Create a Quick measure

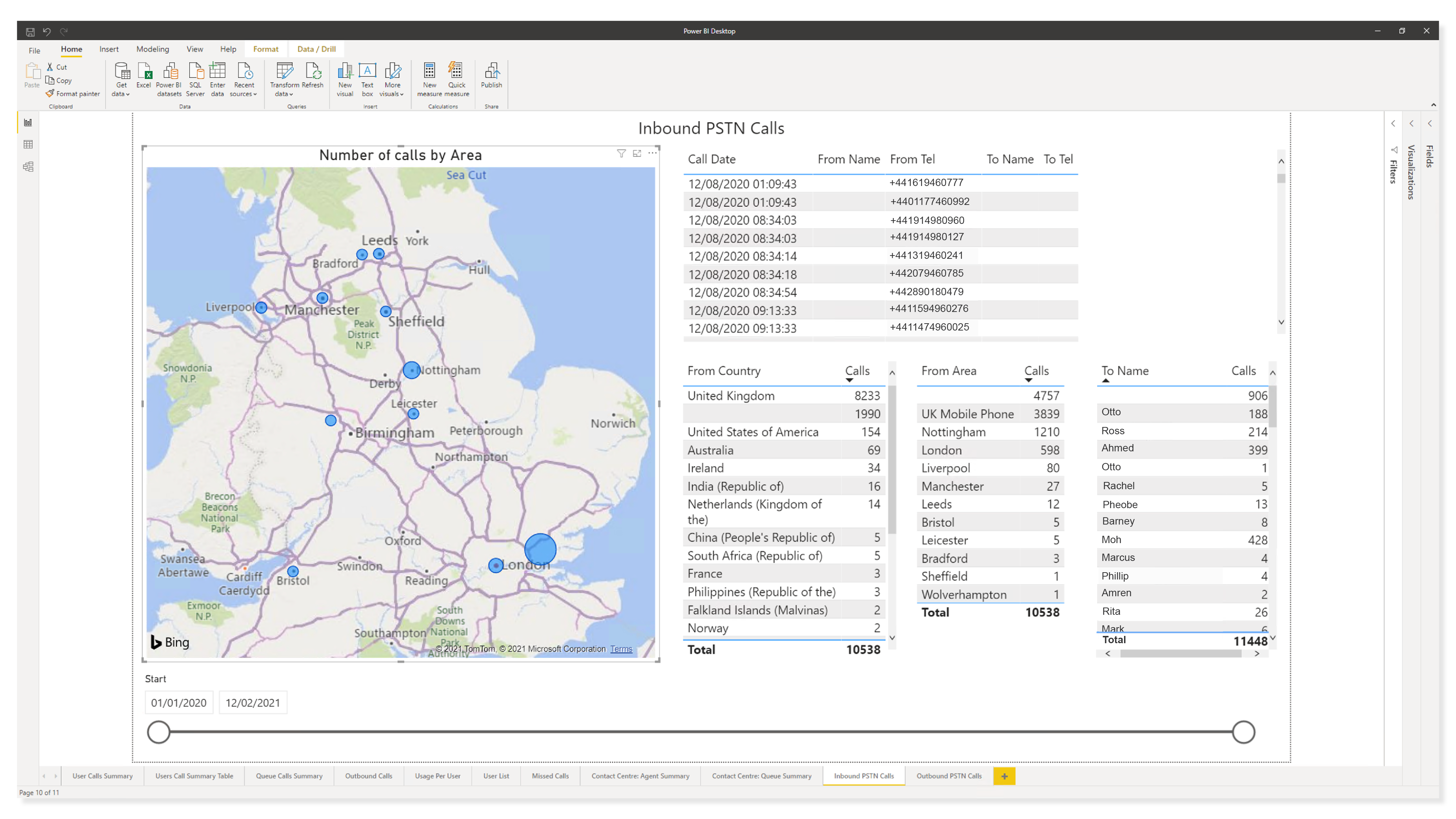(457, 79)
